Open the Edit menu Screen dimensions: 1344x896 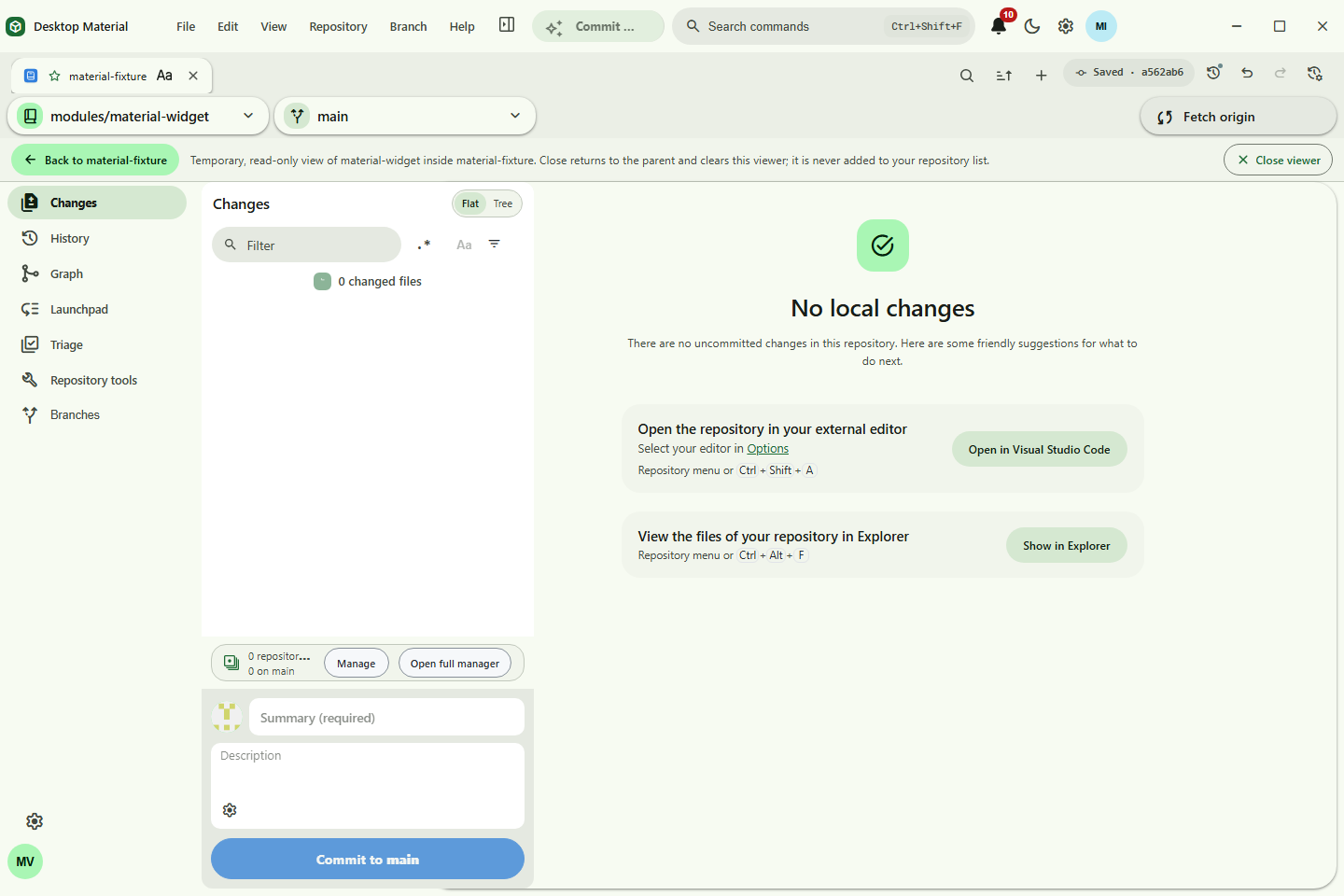click(228, 26)
